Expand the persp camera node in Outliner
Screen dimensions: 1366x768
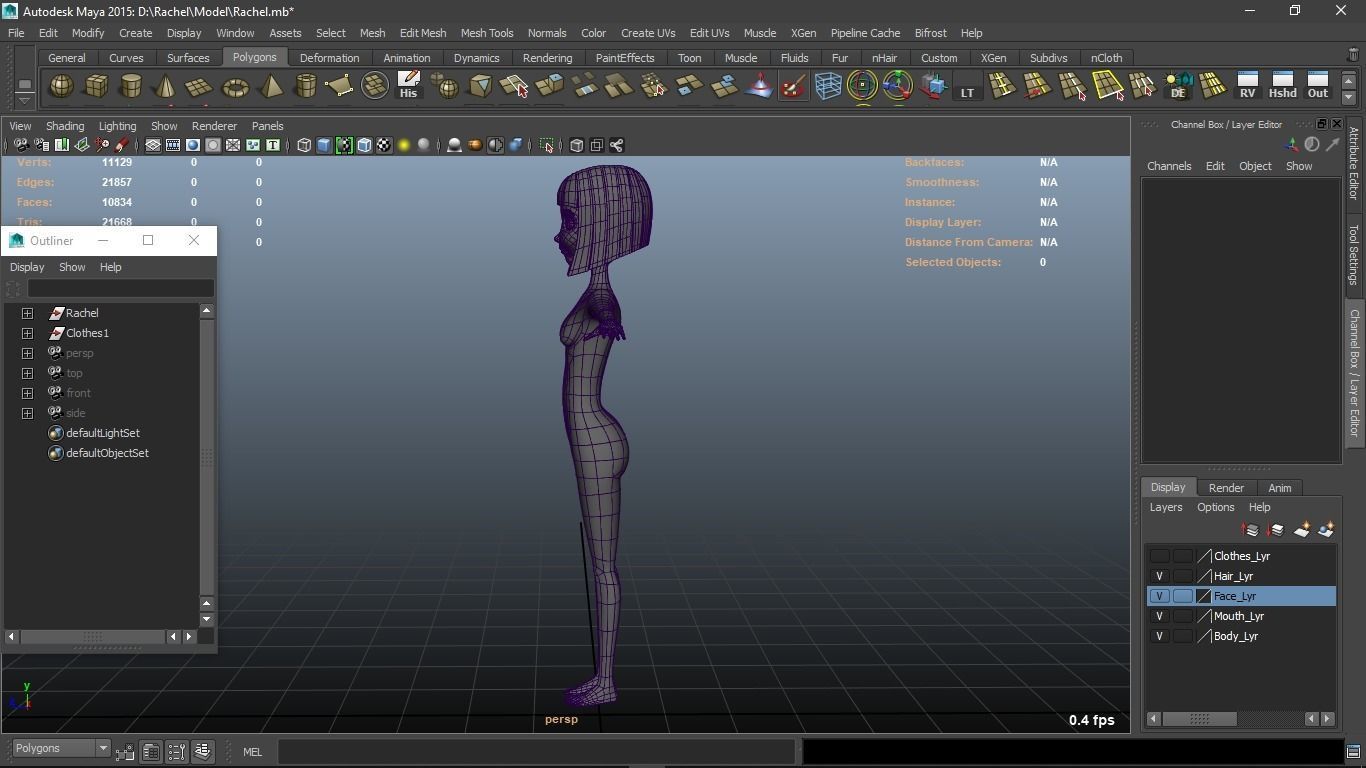[x=27, y=353]
